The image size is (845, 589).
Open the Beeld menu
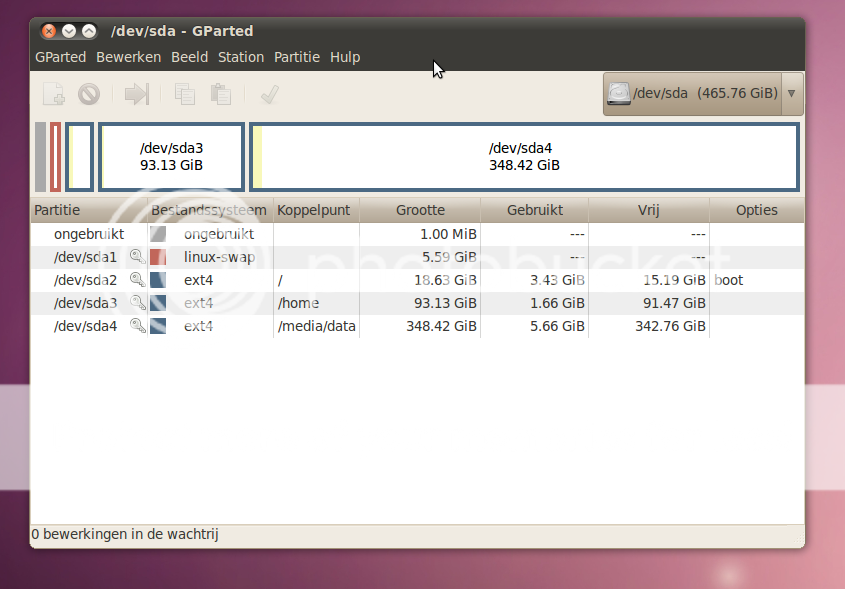click(x=190, y=57)
